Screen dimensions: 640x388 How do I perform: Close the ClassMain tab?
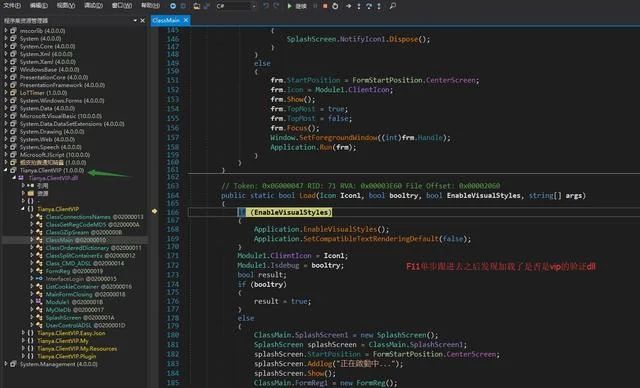click(186, 20)
